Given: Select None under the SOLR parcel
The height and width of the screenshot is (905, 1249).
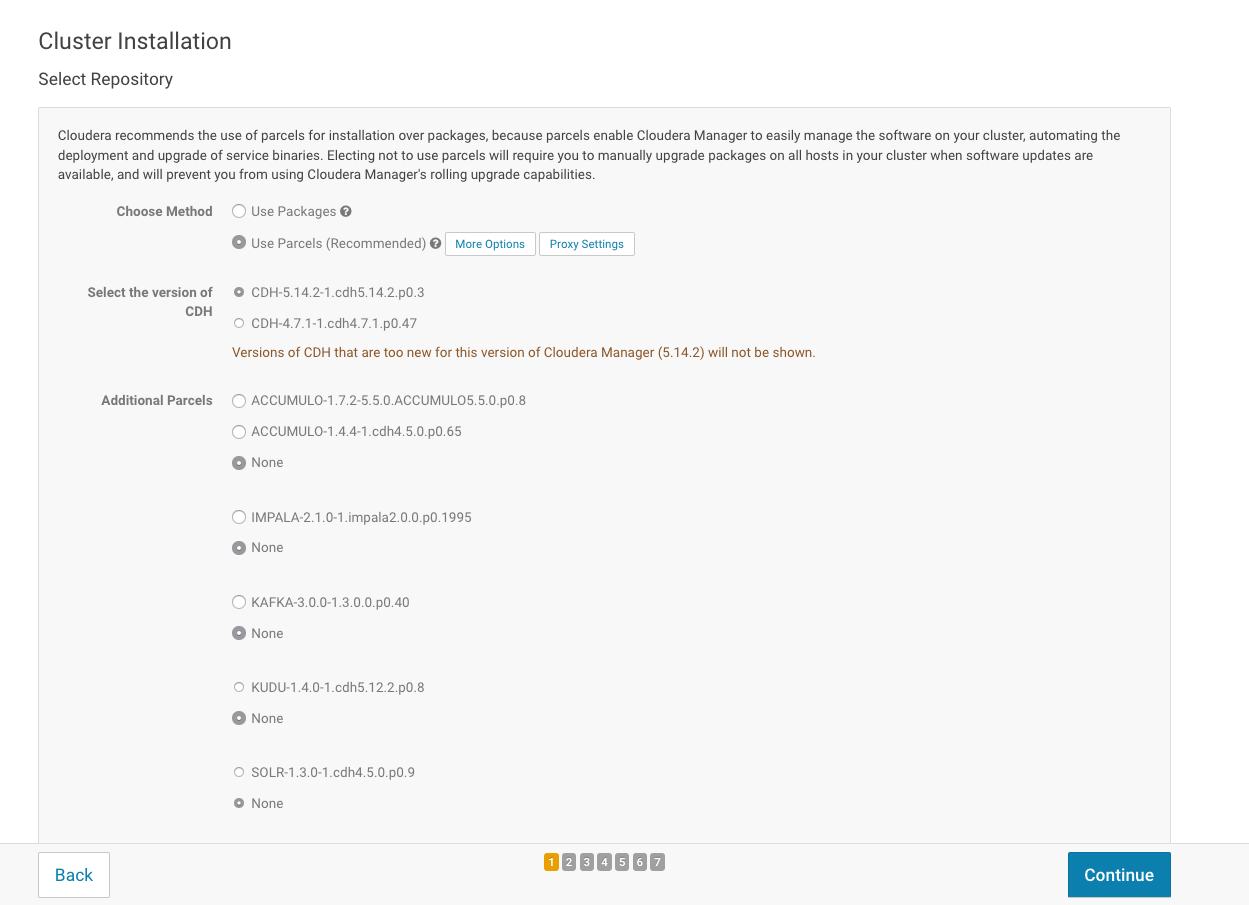Looking at the screenshot, I should (x=239, y=803).
